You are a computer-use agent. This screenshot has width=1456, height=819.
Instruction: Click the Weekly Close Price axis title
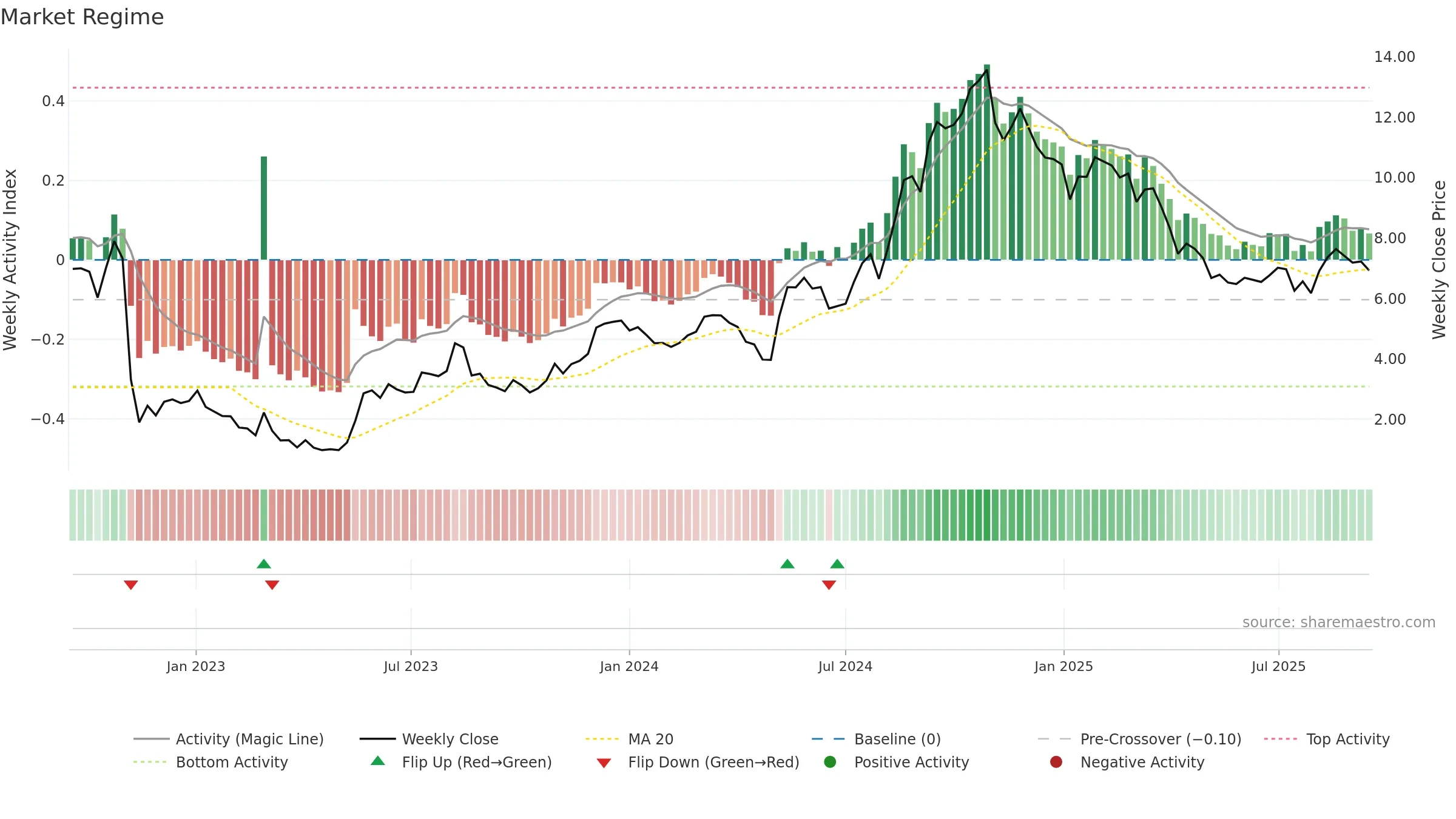tap(1439, 260)
